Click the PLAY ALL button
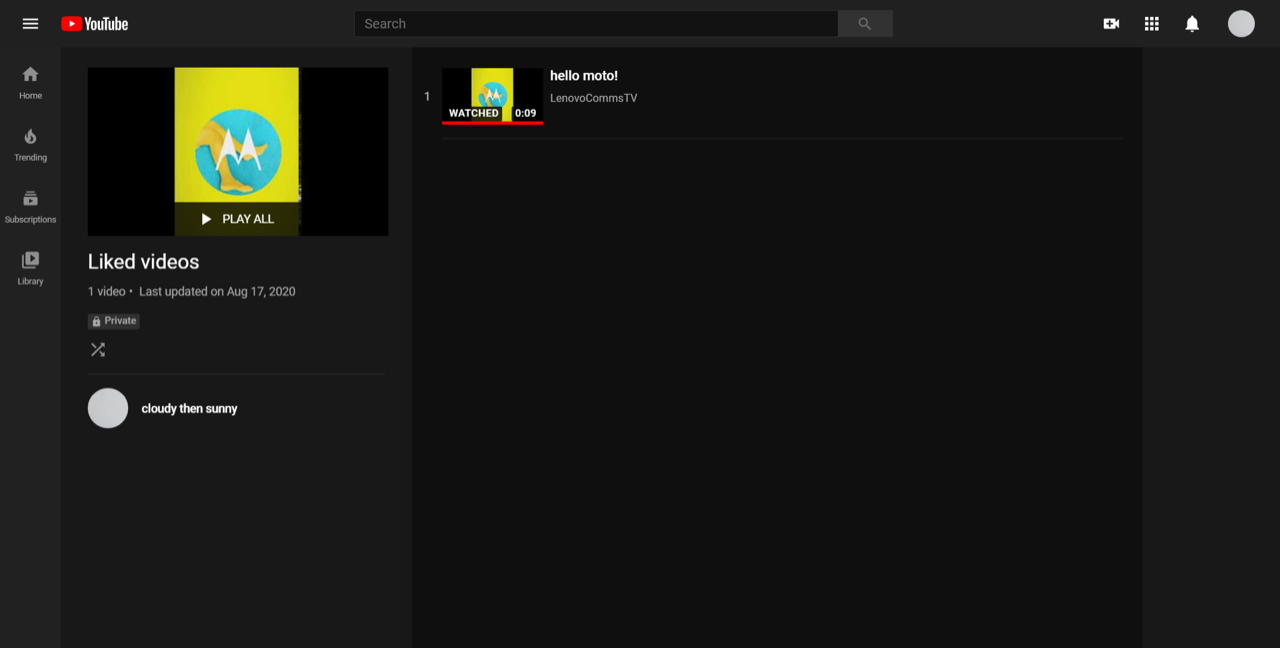 tap(237, 219)
